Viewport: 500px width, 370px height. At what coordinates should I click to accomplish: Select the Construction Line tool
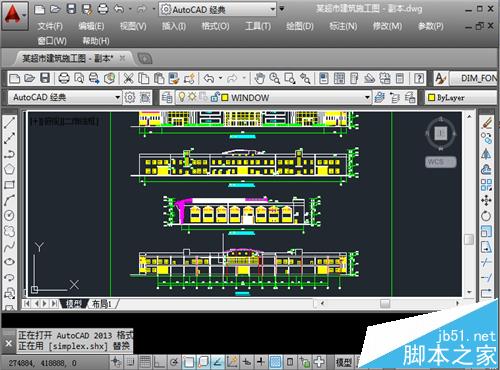click(9, 138)
